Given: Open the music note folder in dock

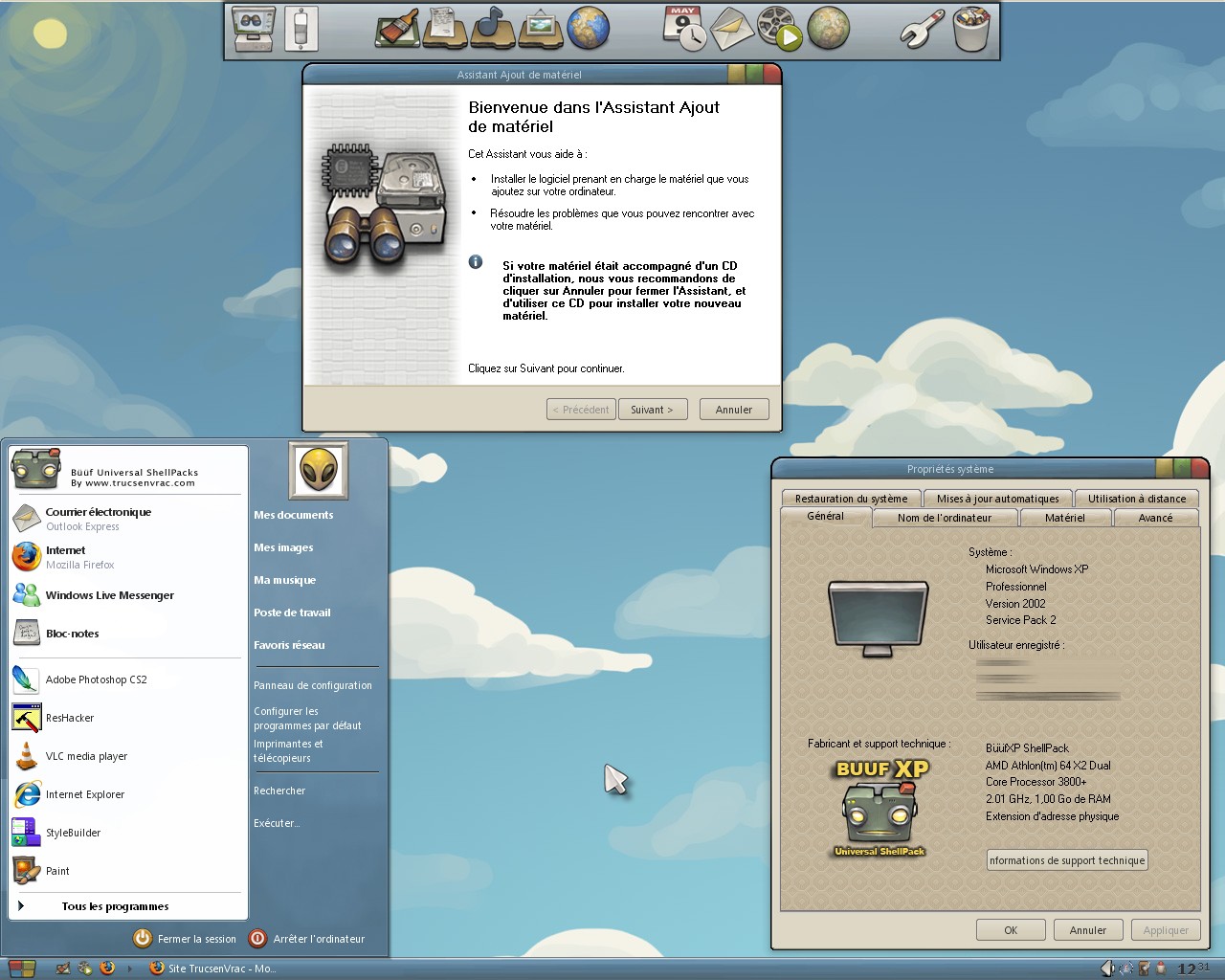Looking at the screenshot, I should pyautogui.click(x=493, y=29).
